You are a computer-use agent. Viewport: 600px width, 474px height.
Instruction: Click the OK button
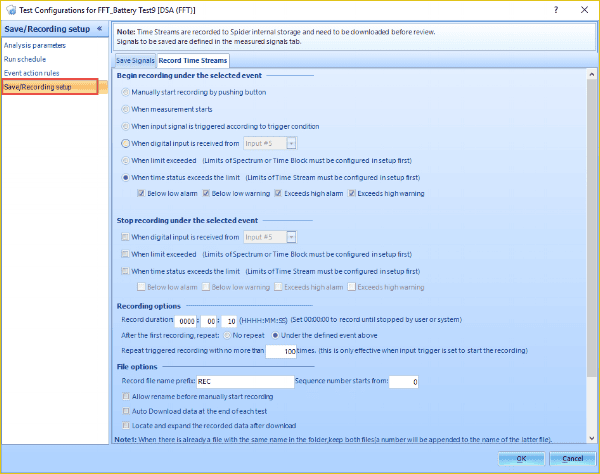click(520, 458)
